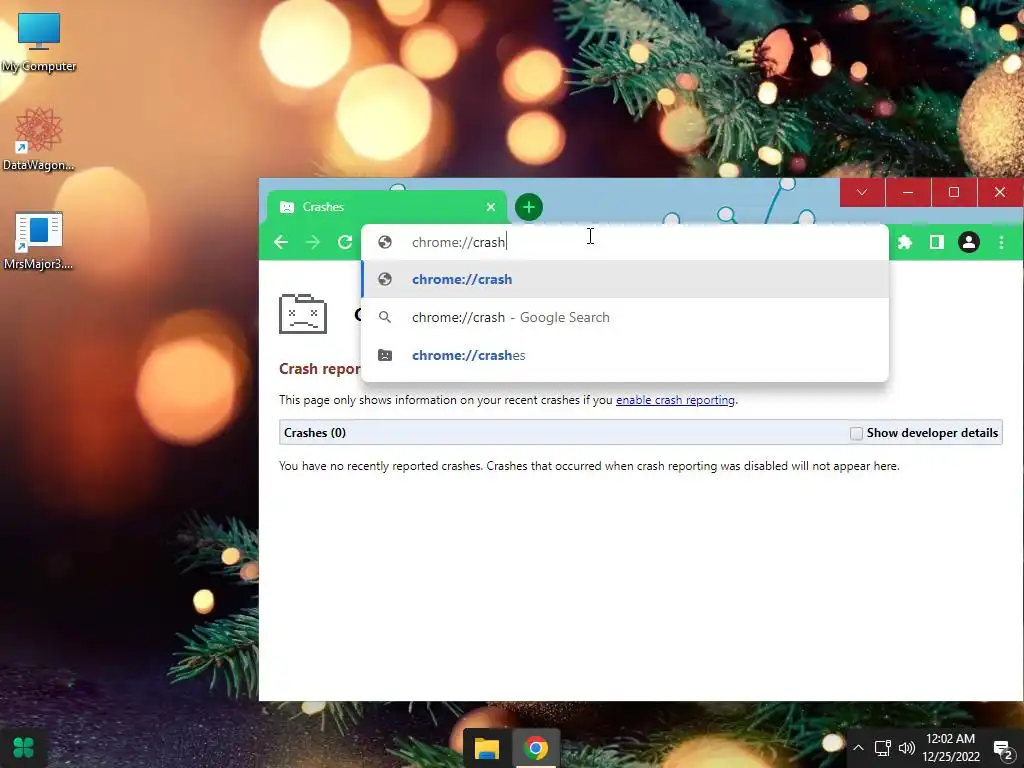Select the DataWagon desktop shortcut
Image resolution: width=1024 pixels, height=768 pixels.
(39, 140)
